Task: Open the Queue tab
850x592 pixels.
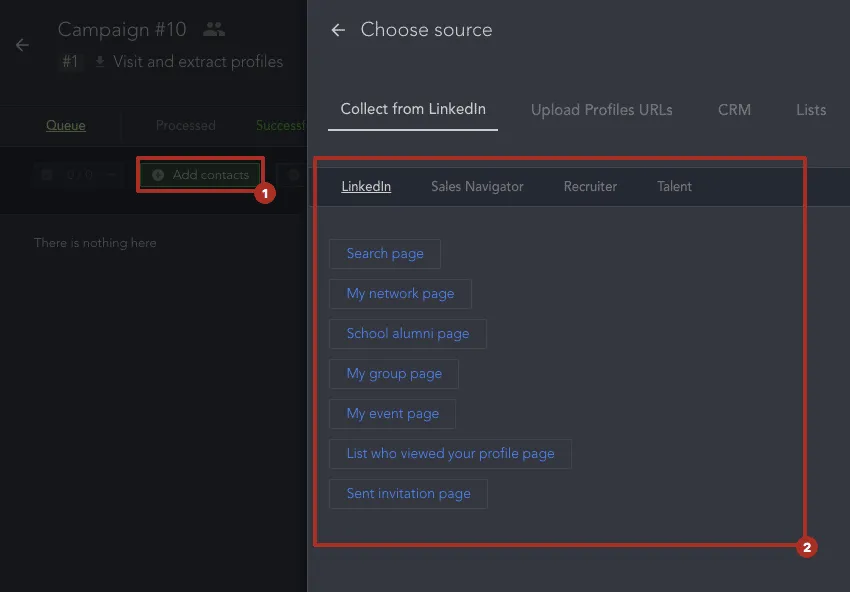Action: (x=66, y=125)
